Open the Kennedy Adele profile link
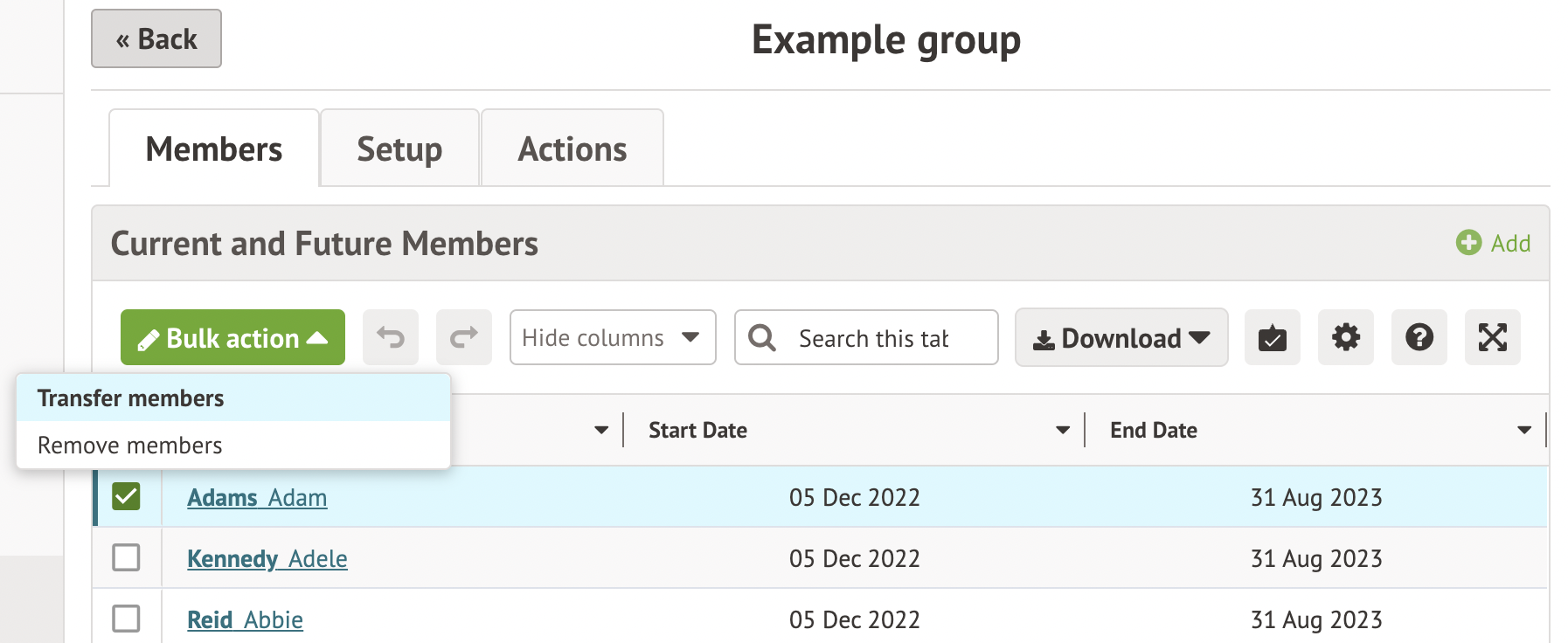 click(x=267, y=558)
